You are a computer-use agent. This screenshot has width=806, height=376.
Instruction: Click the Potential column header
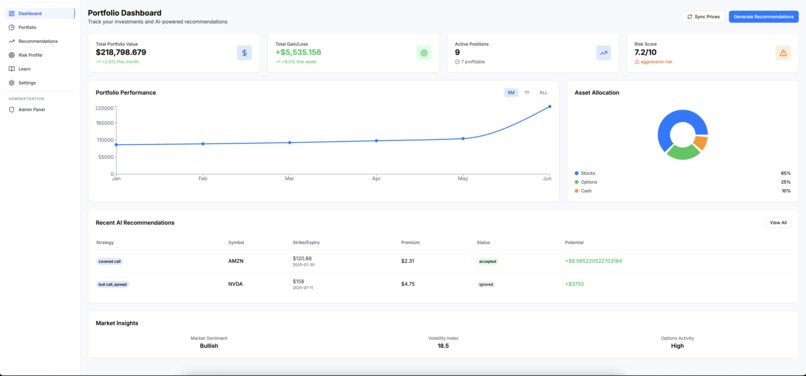(574, 242)
